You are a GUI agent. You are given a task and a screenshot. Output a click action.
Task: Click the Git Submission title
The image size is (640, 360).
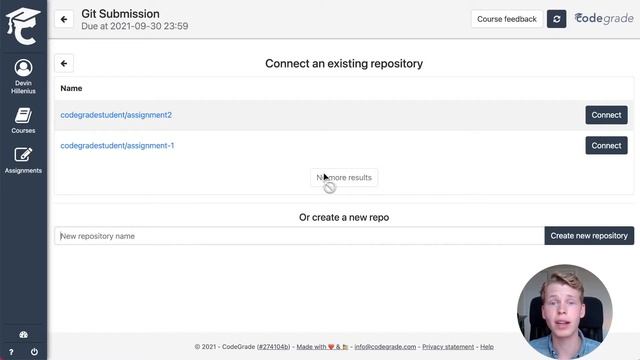[120, 14]
